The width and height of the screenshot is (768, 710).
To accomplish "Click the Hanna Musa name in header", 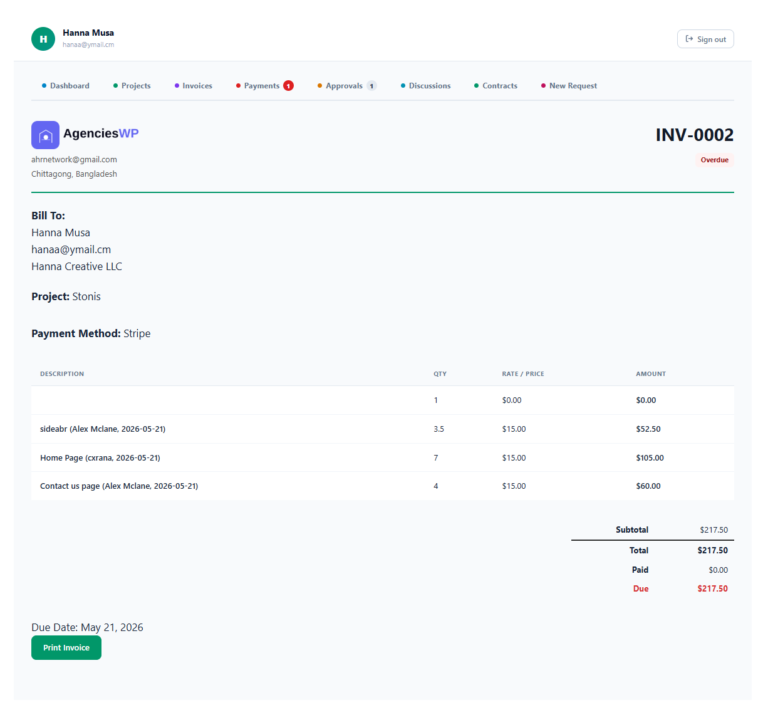I will (x=88, y=33).
